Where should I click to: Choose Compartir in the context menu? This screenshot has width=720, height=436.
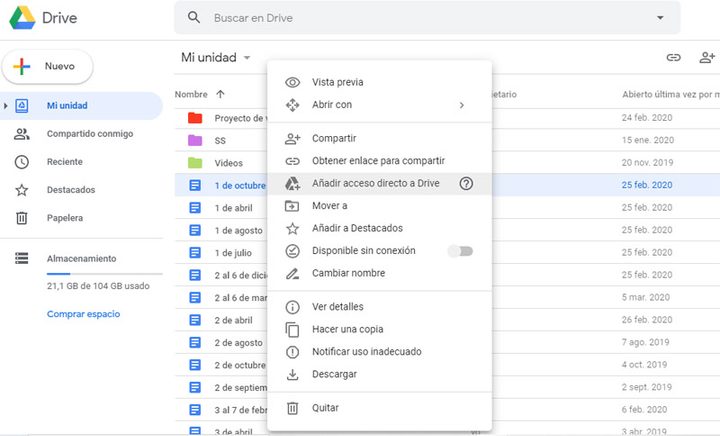(x=379, y=138)
